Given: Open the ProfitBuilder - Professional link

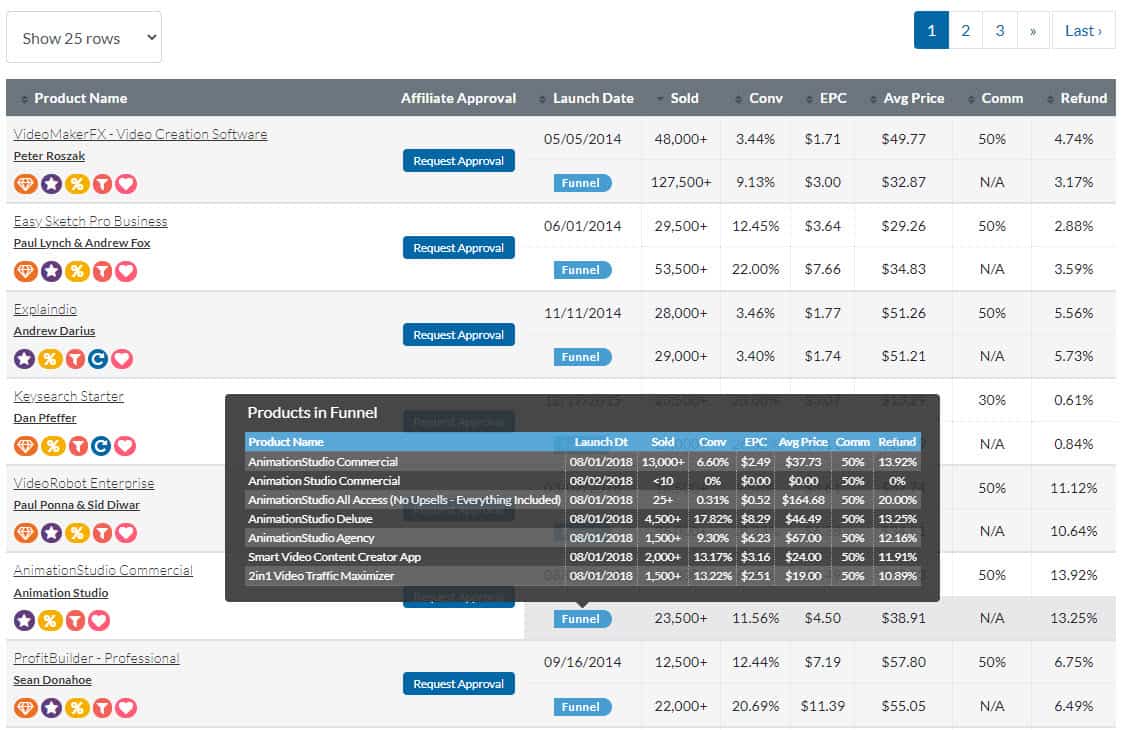Looking at the screenshot, I should coord(97,658).
